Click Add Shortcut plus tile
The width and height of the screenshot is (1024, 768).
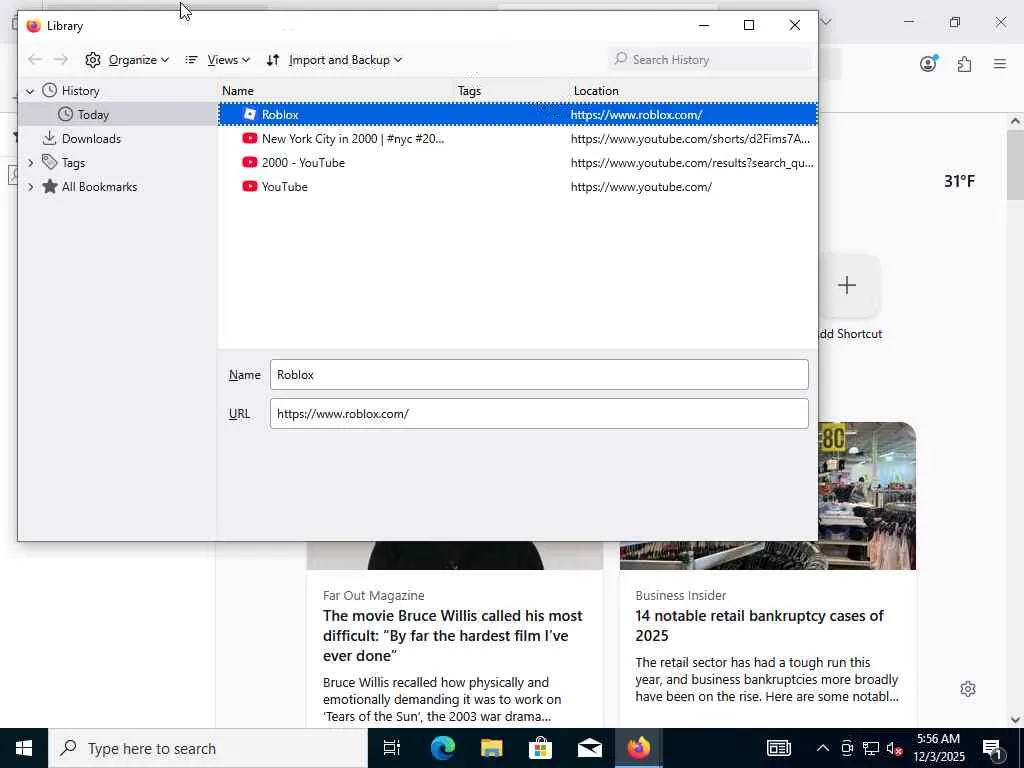(847, 285)
